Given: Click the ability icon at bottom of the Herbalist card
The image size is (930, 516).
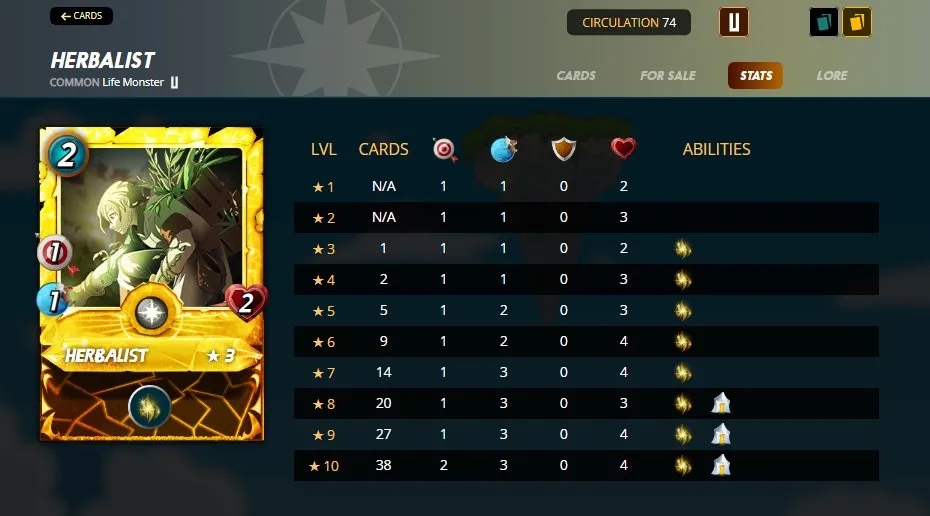Looking at the screenshot, I should pyautogui.click(x=149, y=407).
